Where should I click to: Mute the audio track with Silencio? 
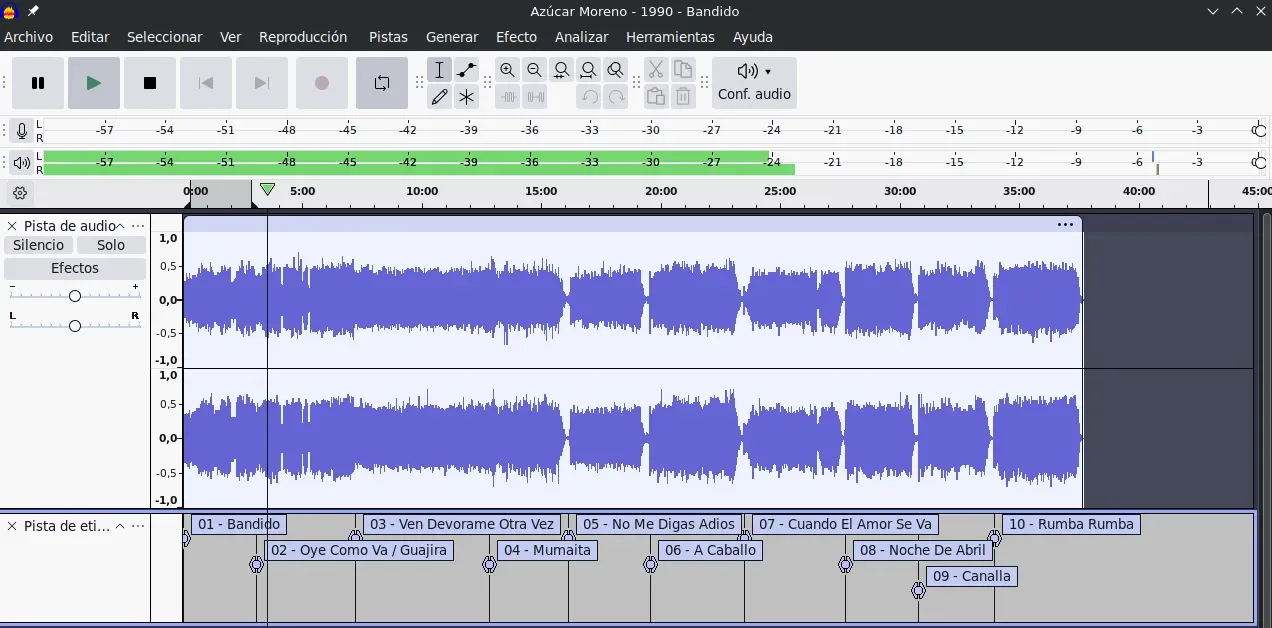(x=39, y=245)
